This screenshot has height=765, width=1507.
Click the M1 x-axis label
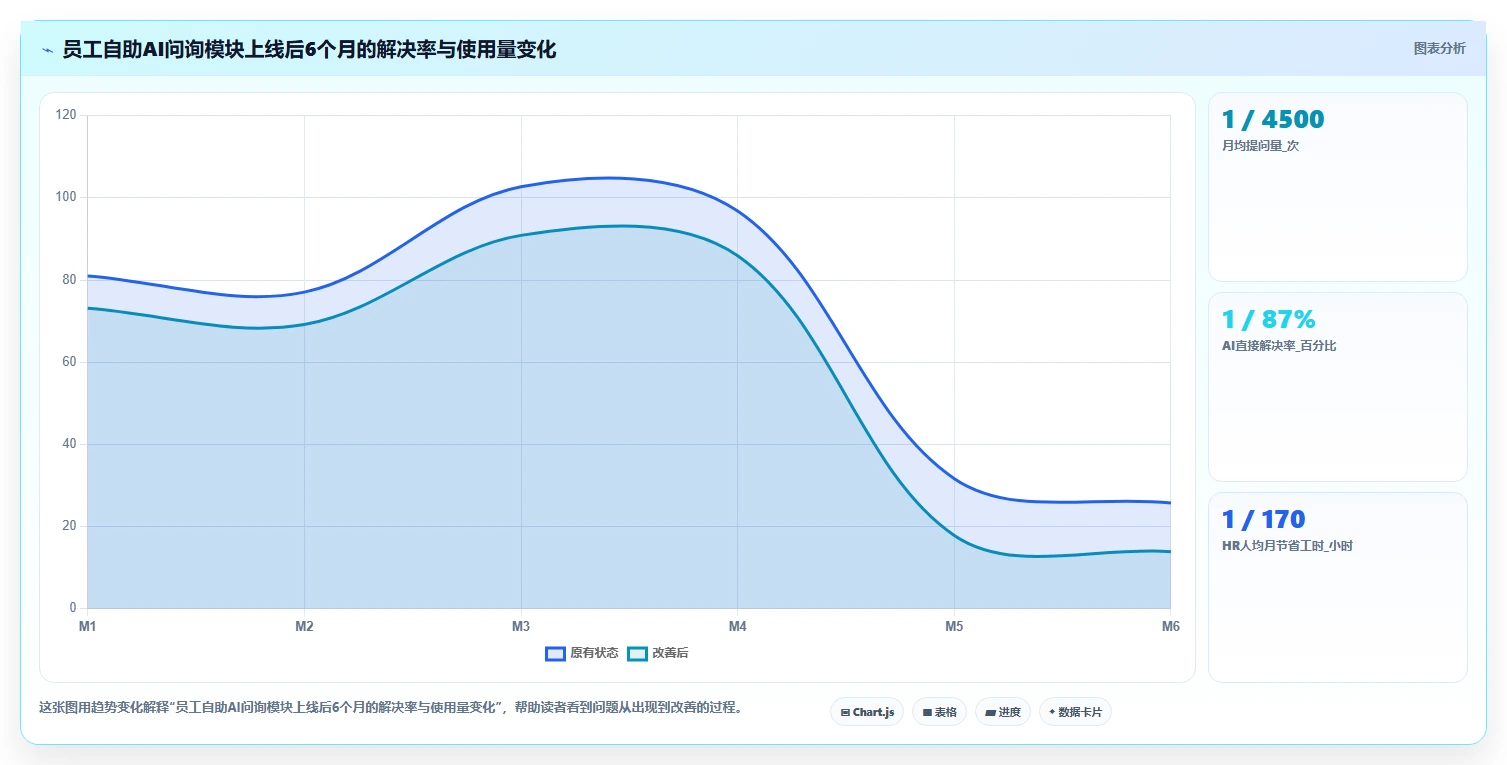click(x=87, y=626)
